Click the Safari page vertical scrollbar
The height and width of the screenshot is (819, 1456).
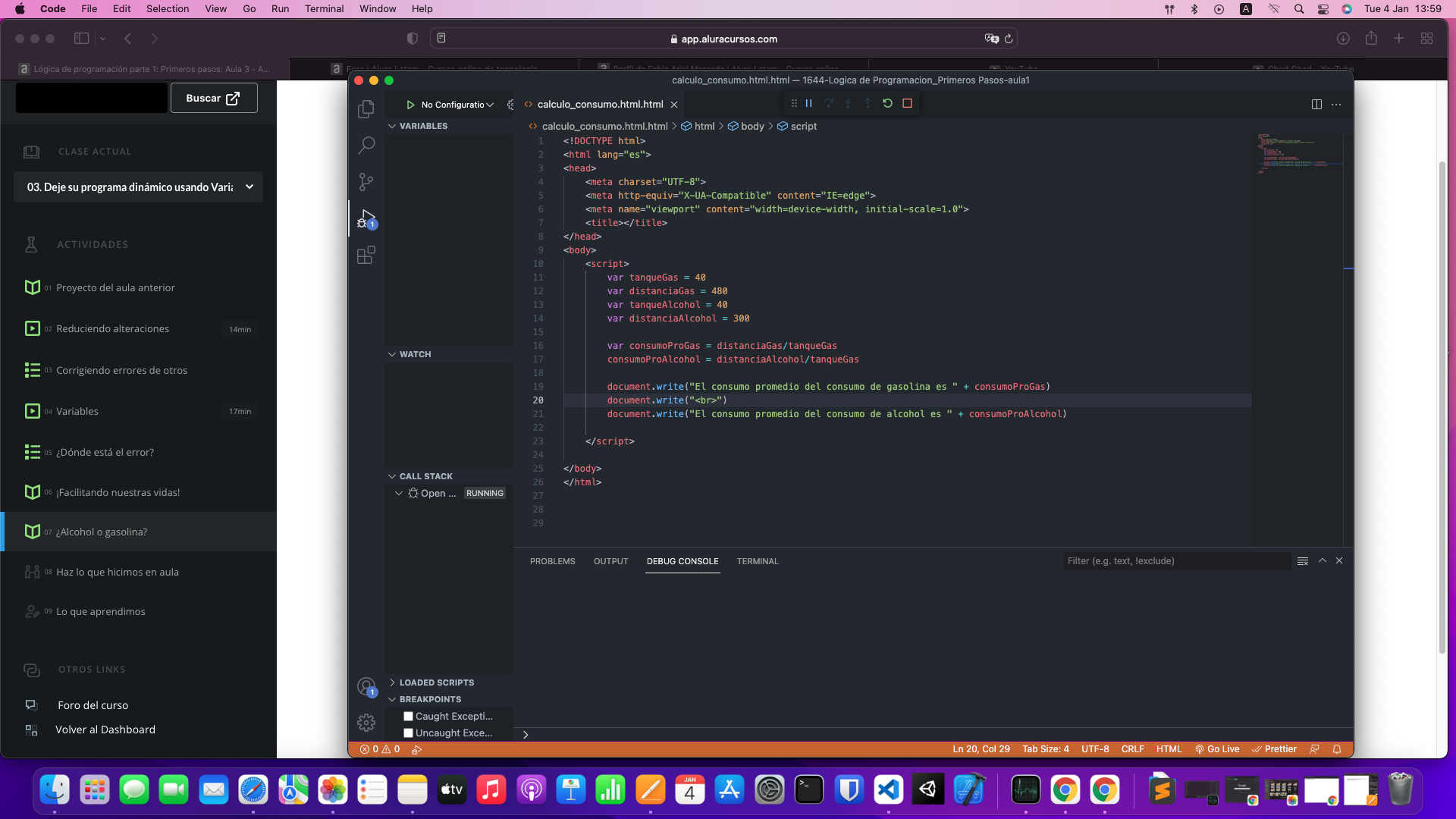point(1442,408)
